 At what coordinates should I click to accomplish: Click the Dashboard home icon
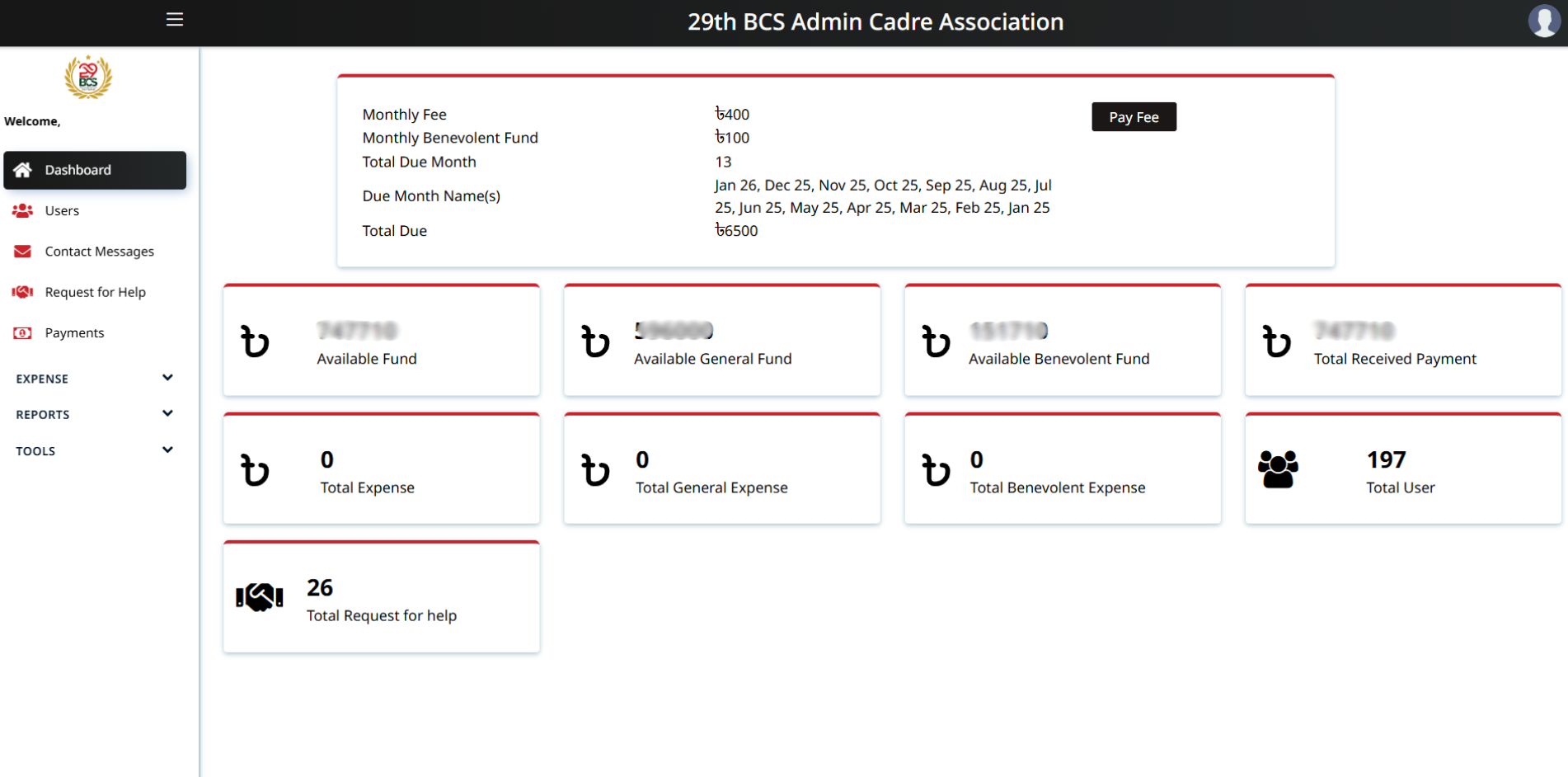click(x=23, y=170)
